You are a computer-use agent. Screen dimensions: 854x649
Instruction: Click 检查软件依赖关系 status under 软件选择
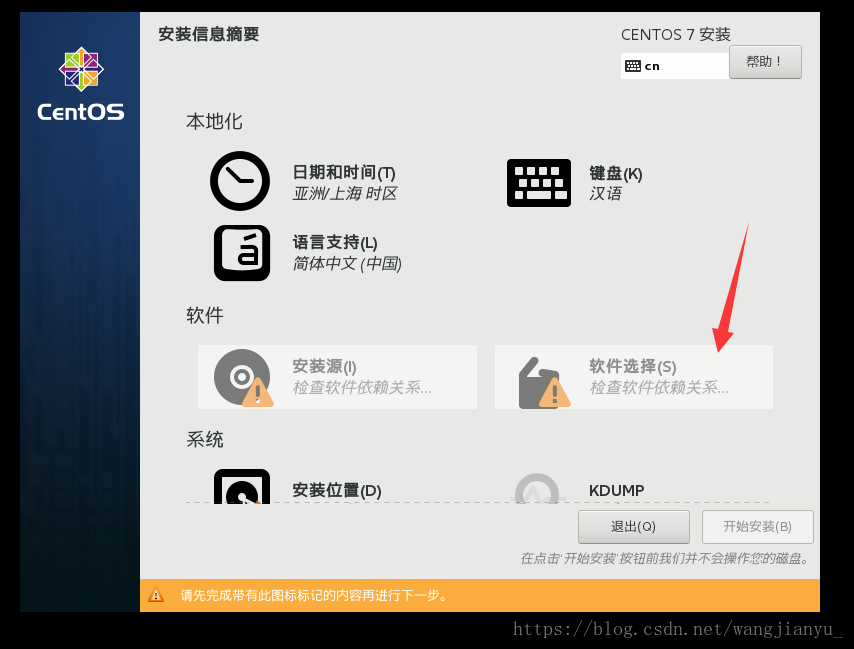pos(658,387)
